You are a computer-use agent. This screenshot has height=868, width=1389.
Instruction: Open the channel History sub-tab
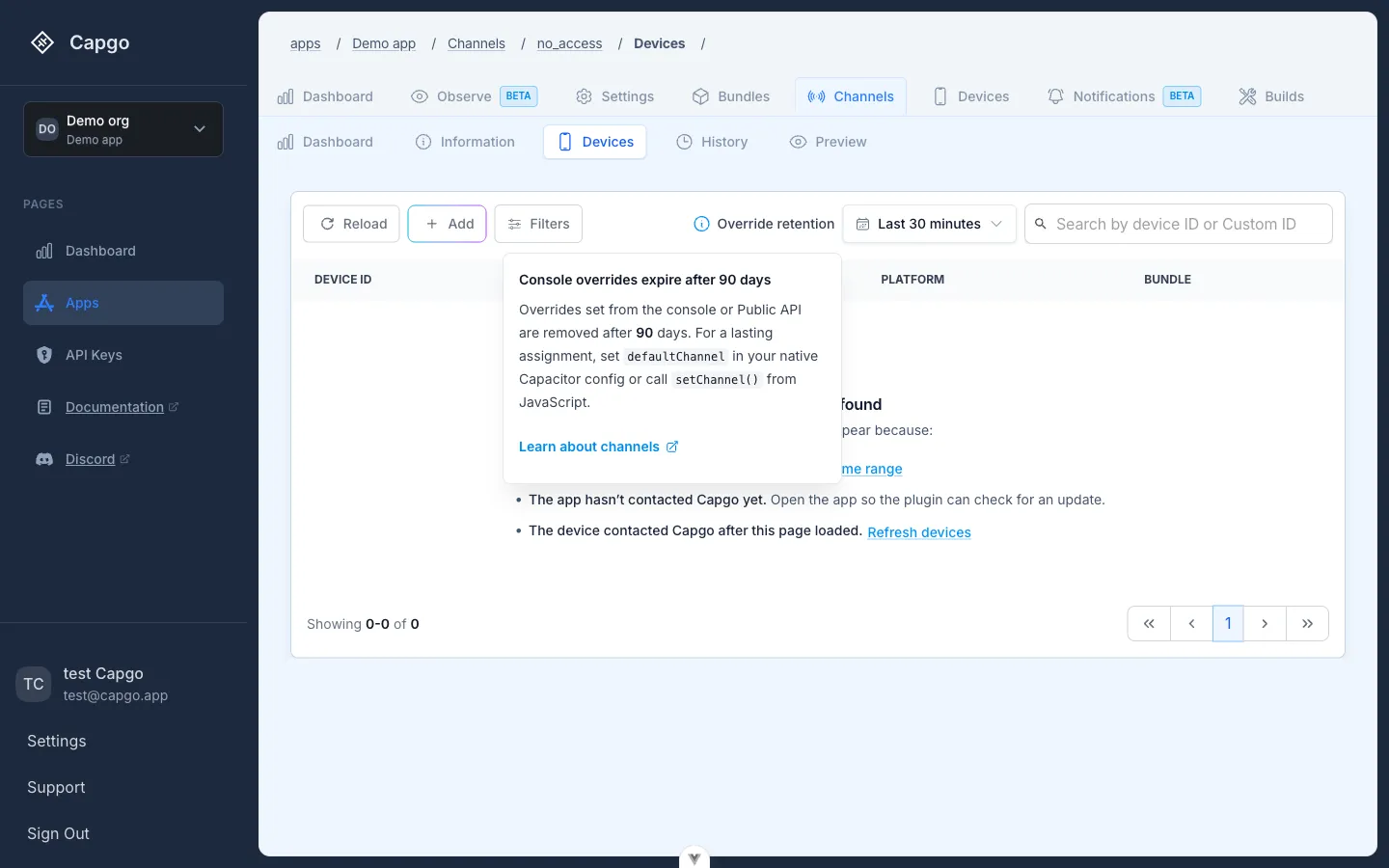(712, 142)
